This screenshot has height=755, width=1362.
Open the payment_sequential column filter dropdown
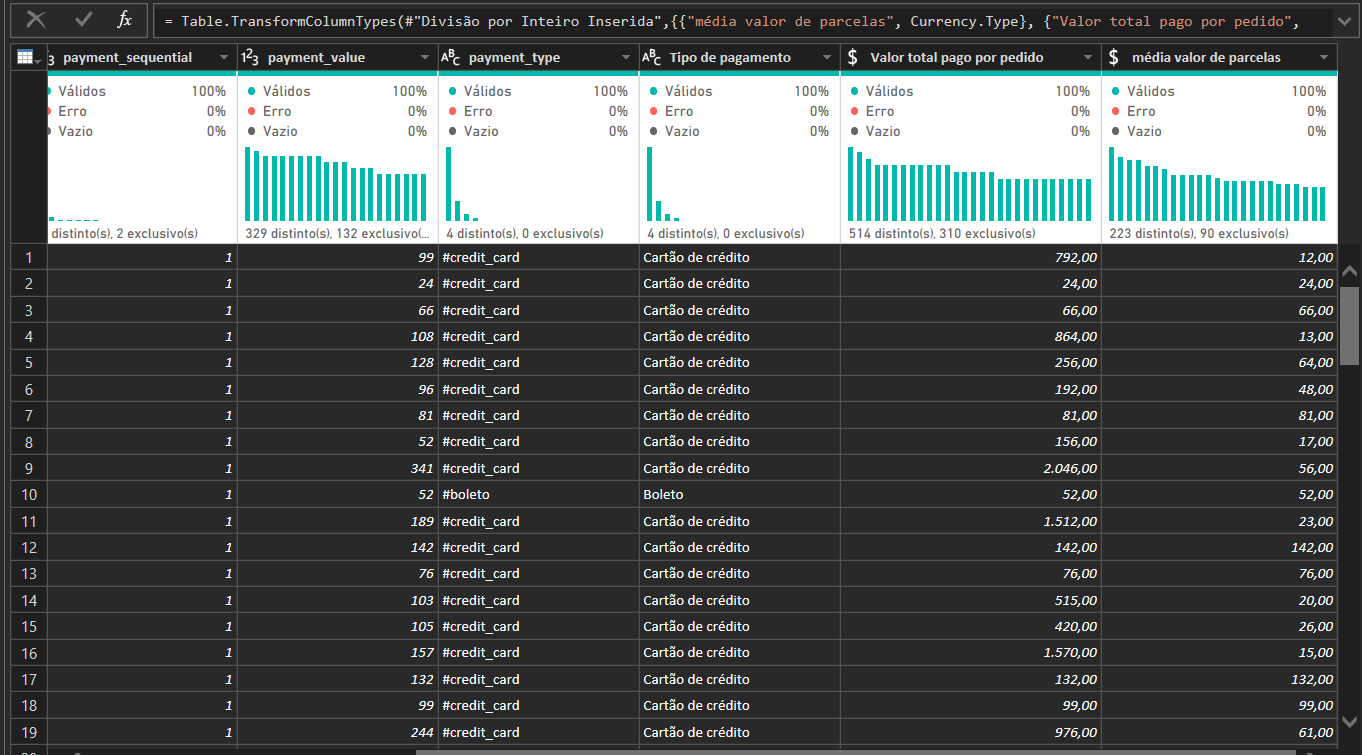(x=226, y=58)
